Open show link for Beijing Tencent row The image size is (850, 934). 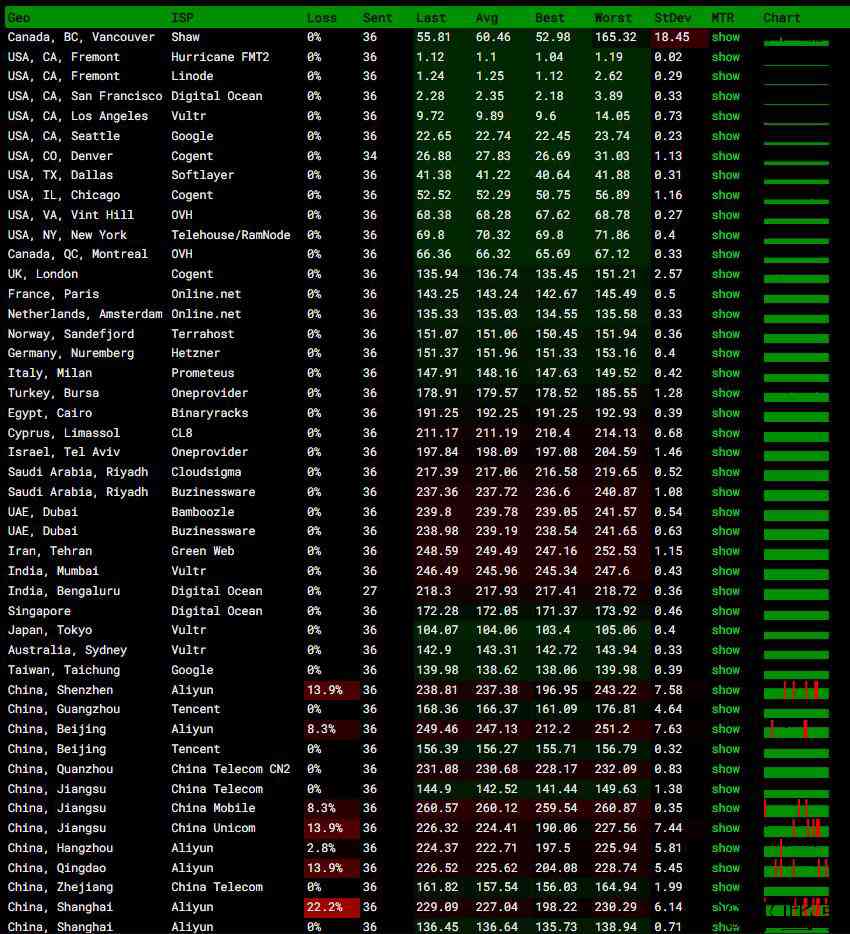(x=726, y=749)
